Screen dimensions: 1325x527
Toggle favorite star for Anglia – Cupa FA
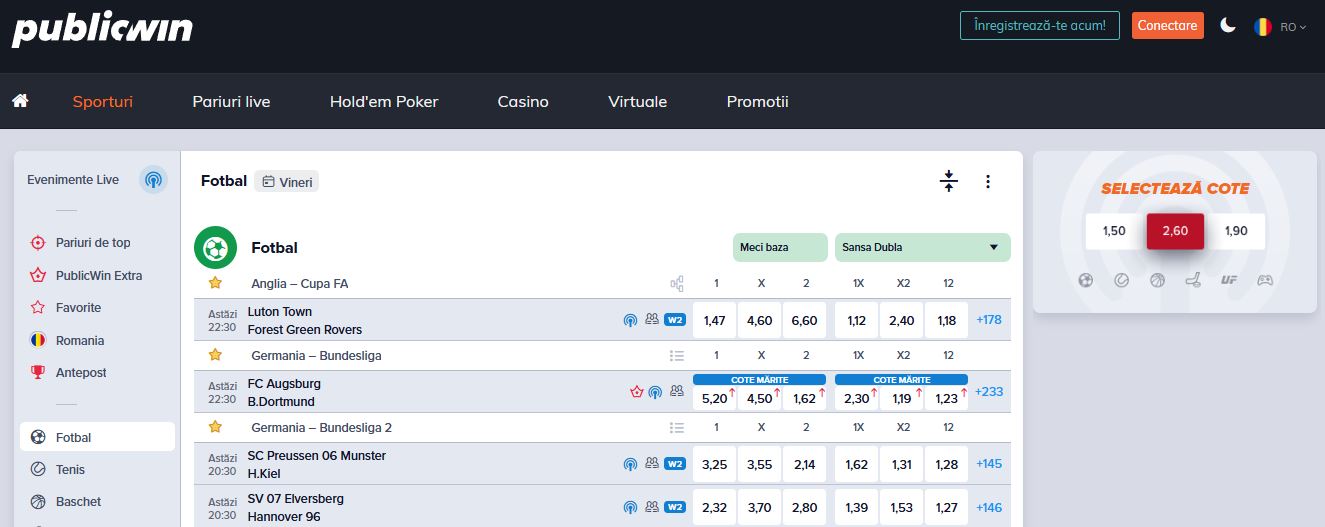click(x=215, y=283)
